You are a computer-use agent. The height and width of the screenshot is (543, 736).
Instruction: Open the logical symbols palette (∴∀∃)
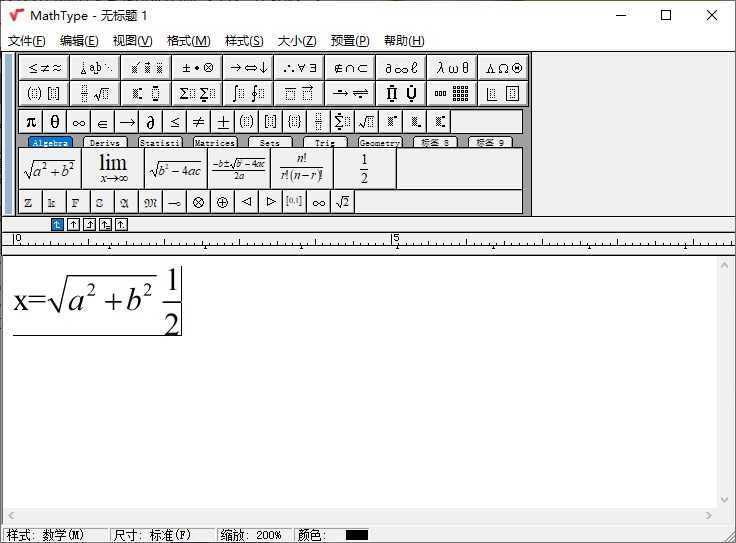pyautogui.click(x=299, y=68)
